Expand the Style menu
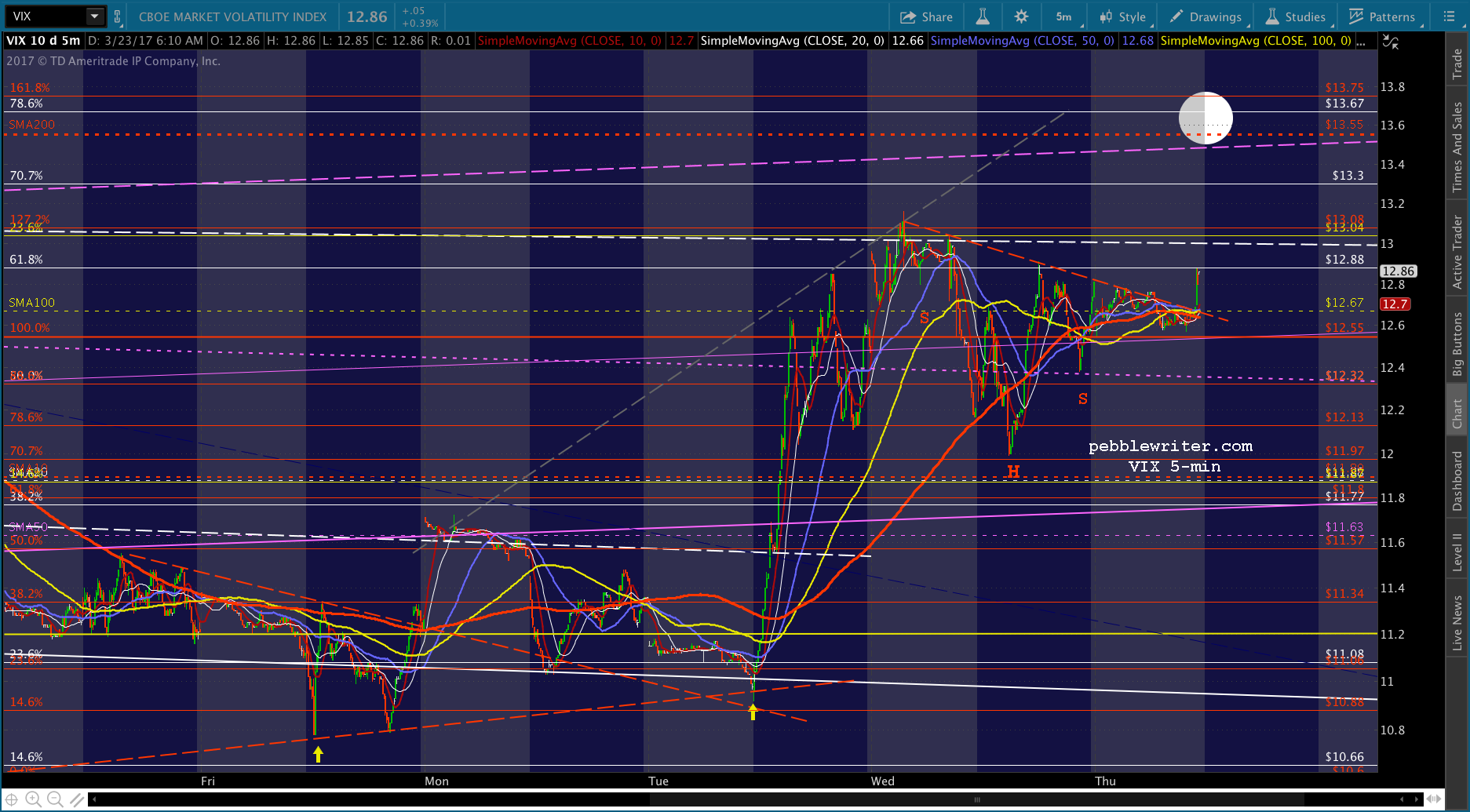 tap(1124, 16)
